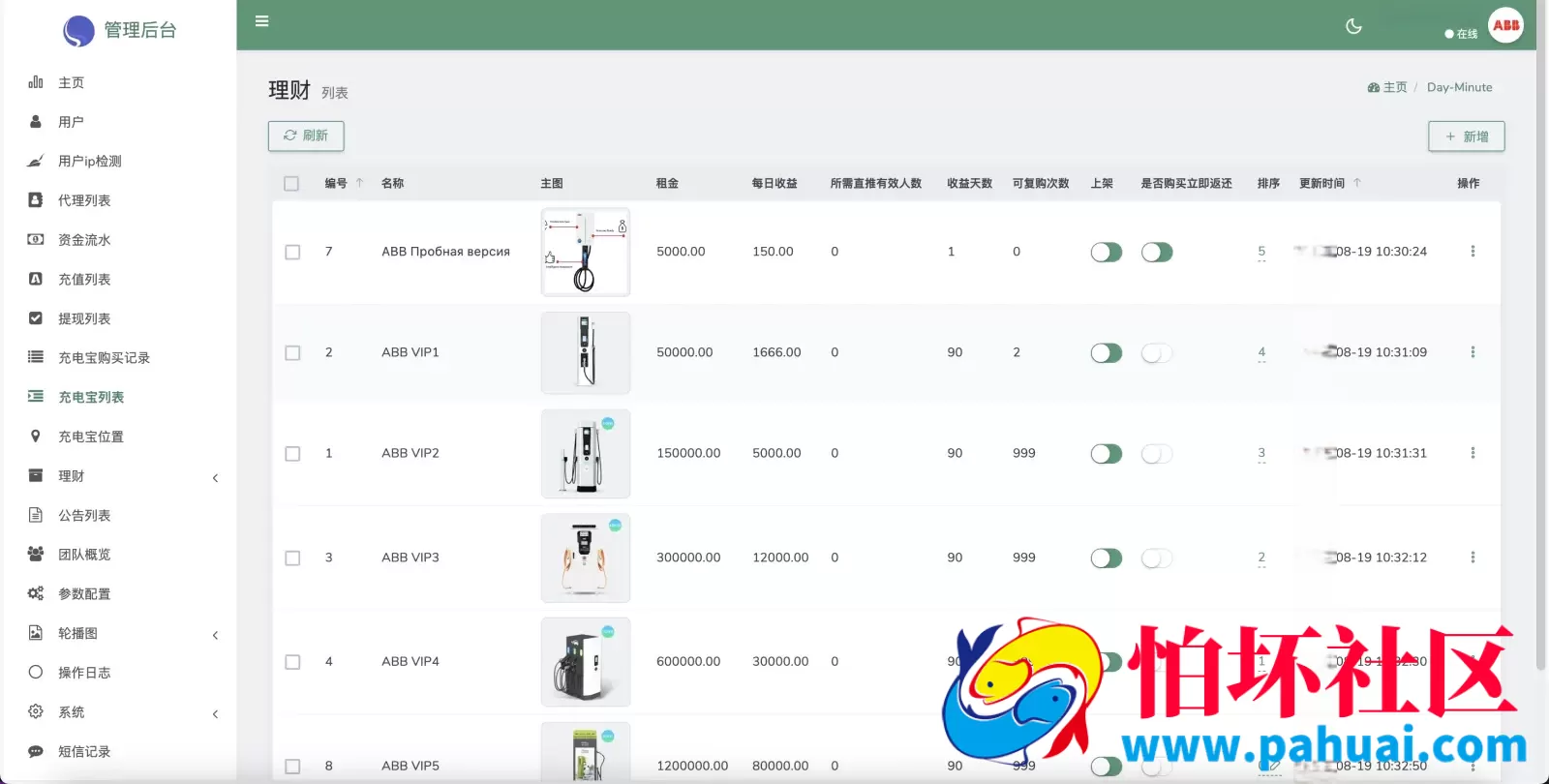Click the 操作日志 circle icon
Screen dimensions: 1549x784
click(x=36, y=672)
